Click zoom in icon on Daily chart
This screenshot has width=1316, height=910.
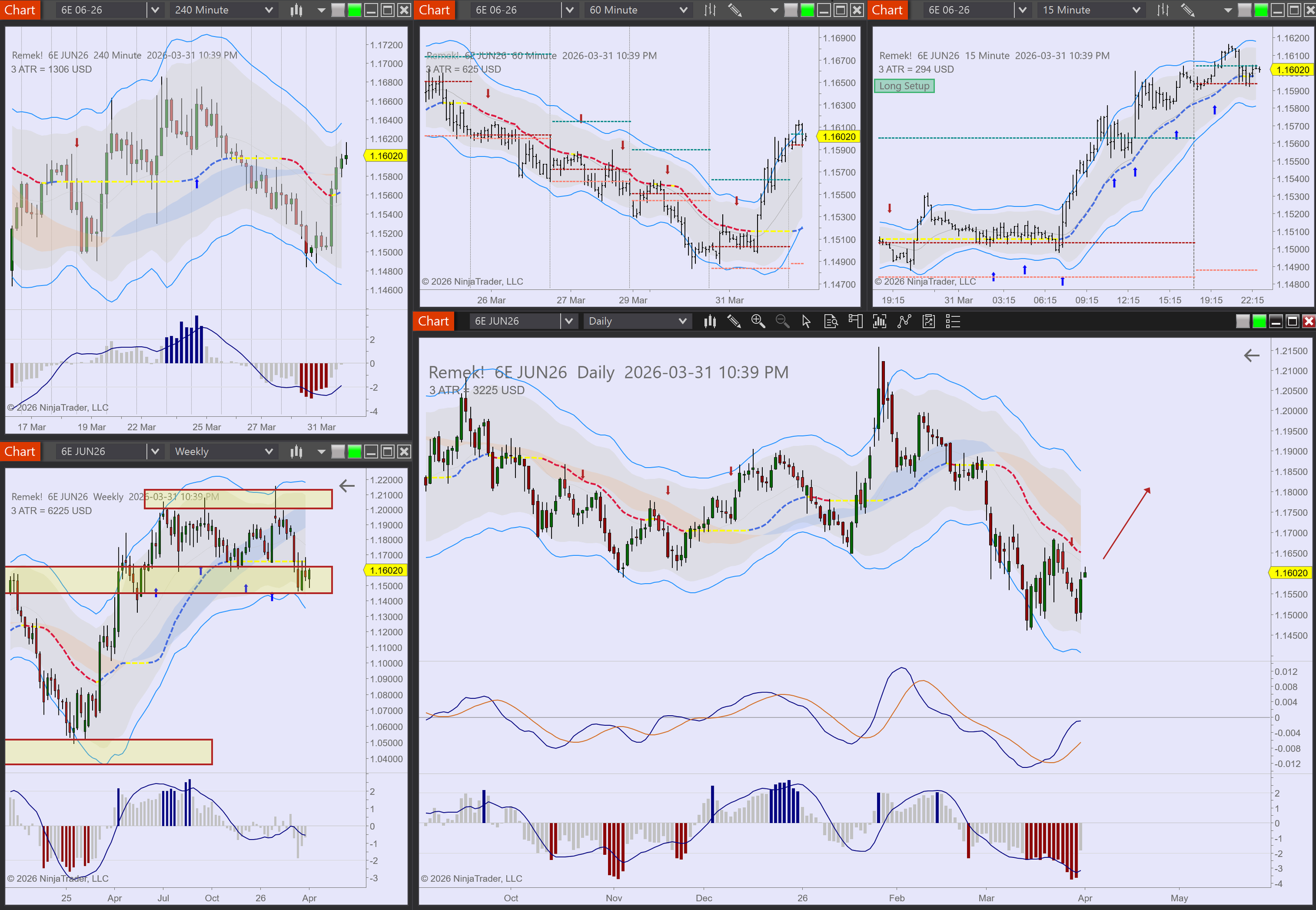click(x=758, y=322)
